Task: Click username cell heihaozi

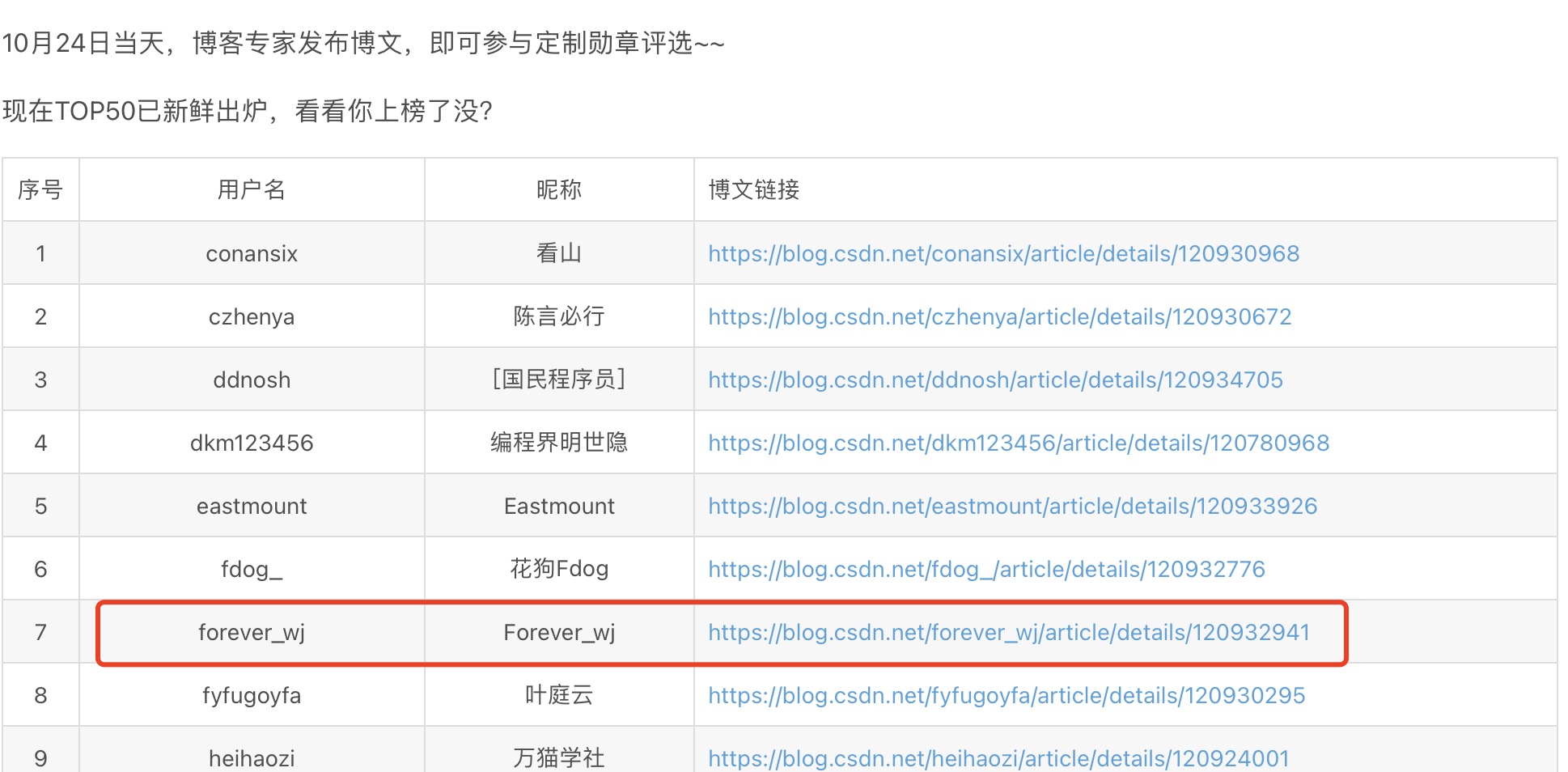Action: (x=252, y=749)
